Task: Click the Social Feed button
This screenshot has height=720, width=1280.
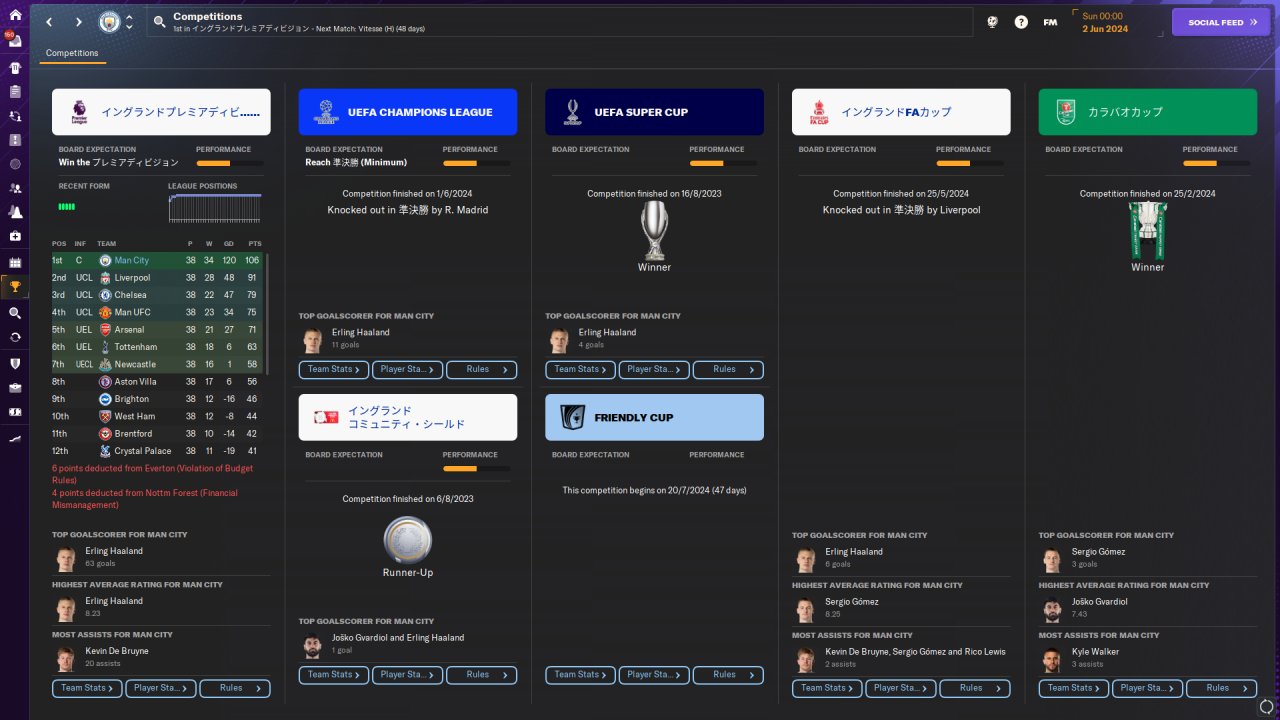Action: pyautogui.click(x=1221, y=22)
